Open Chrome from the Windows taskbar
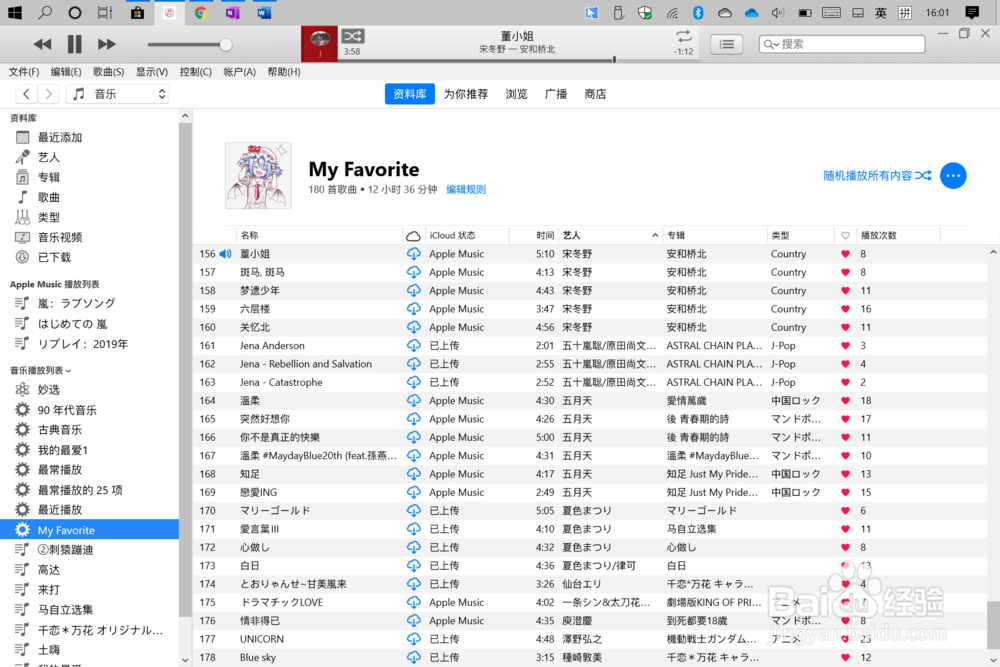 click(201, 12)
